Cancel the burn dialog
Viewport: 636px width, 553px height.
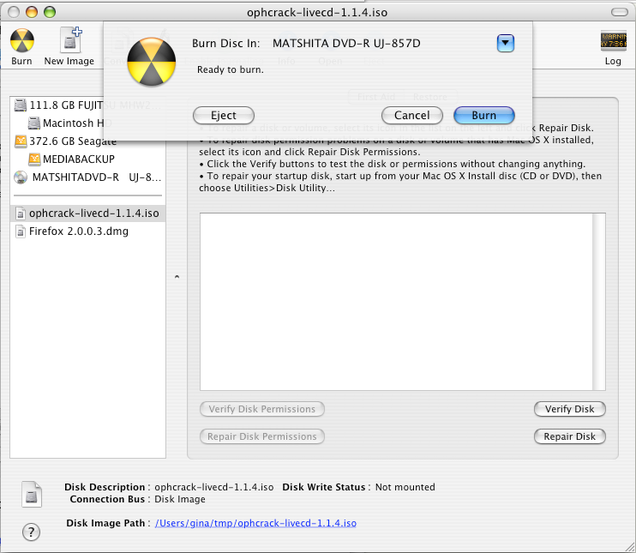pos(412,115)
